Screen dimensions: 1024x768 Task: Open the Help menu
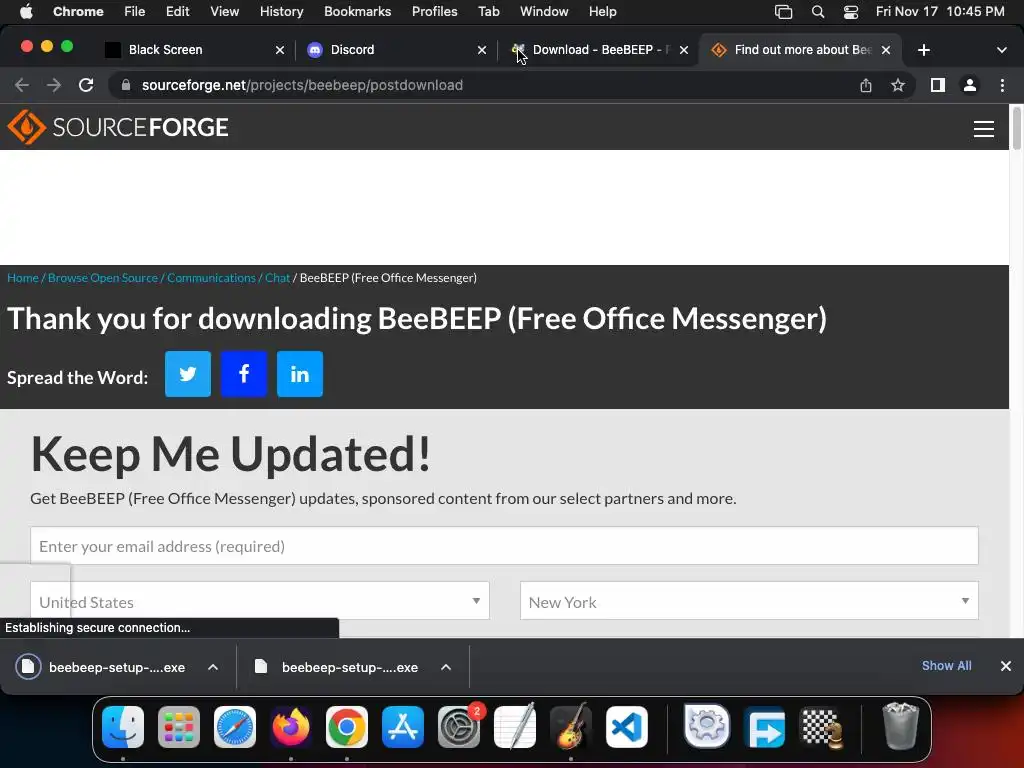coord(602,11)
